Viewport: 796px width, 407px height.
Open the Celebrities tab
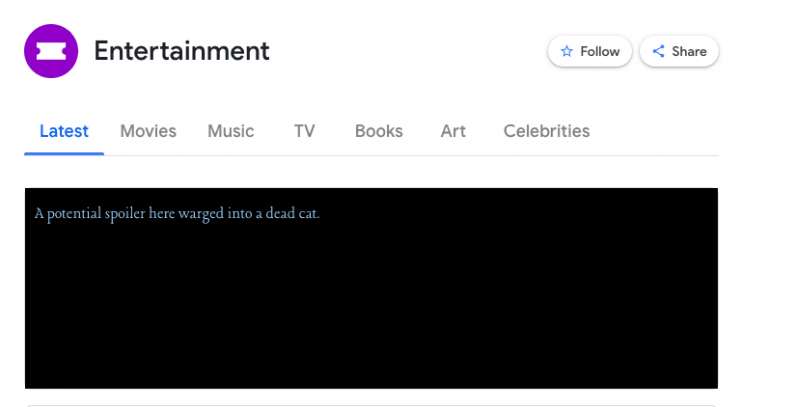coord(547,131)
